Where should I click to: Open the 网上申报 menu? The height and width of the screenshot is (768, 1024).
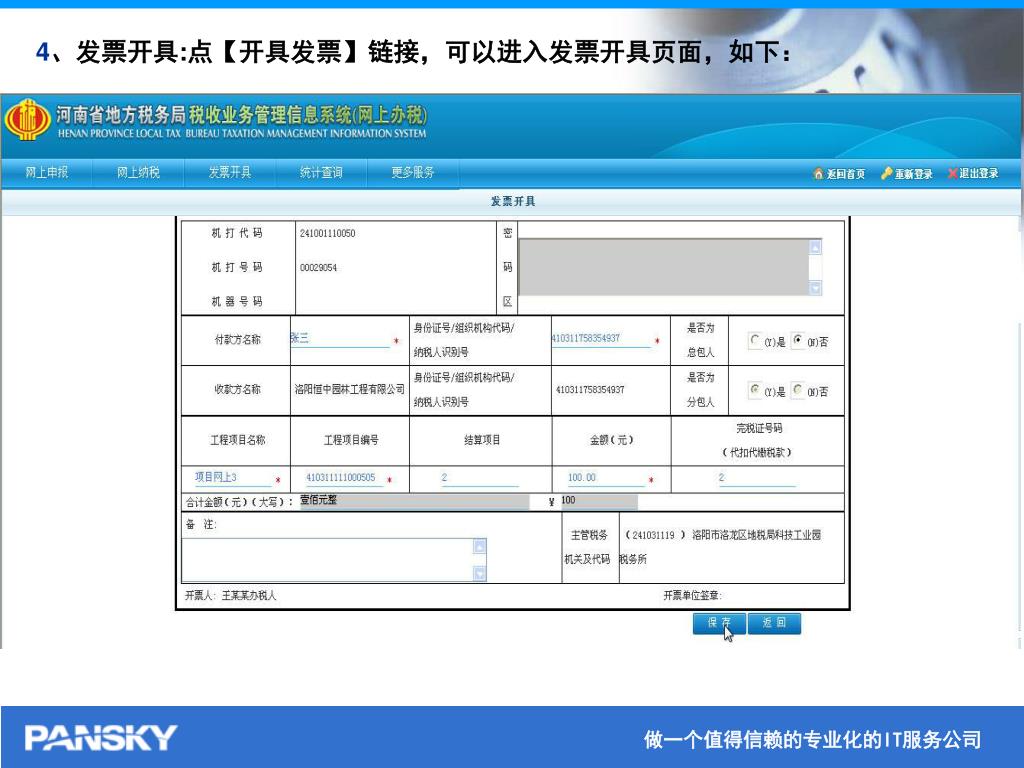46,172
